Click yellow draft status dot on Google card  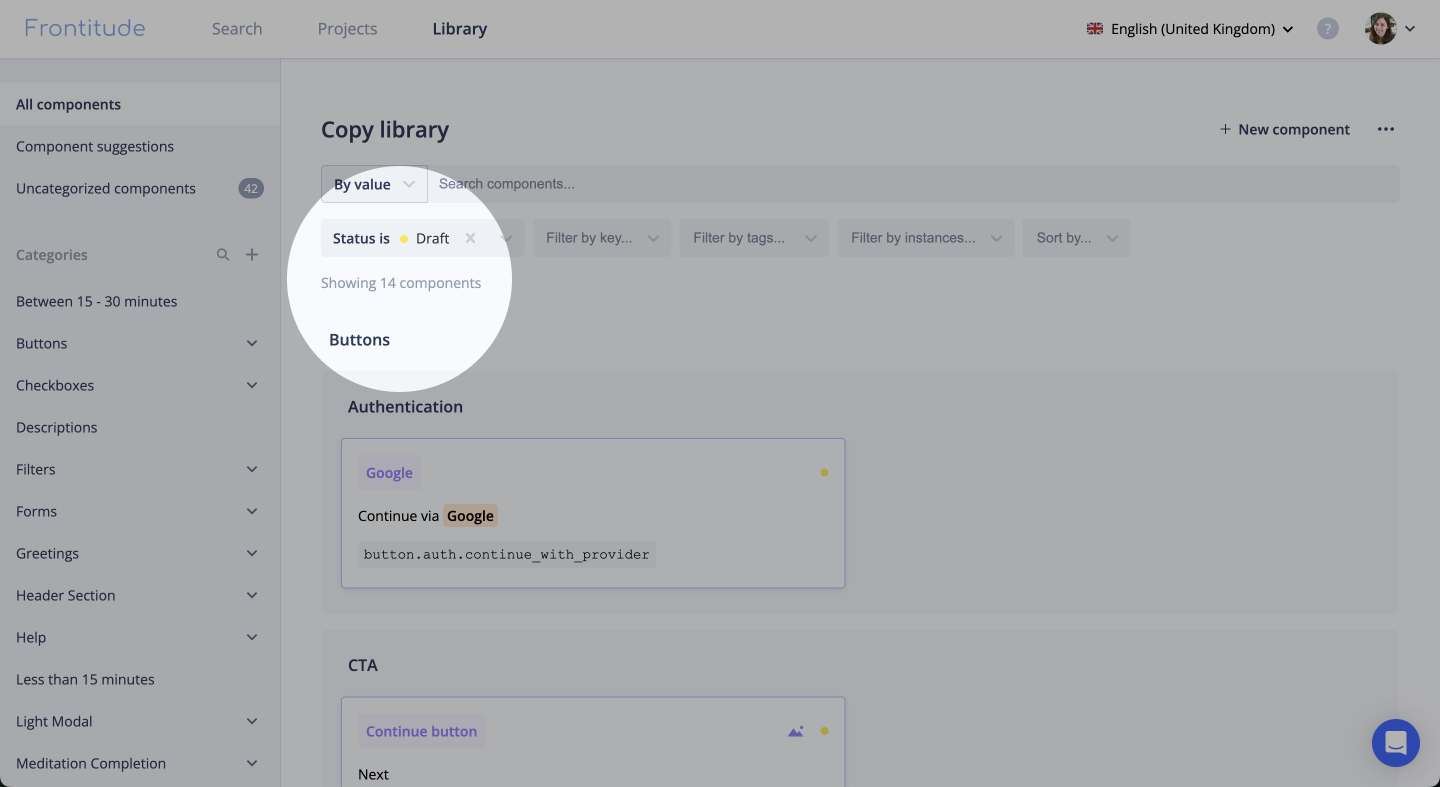click(824, 473)
